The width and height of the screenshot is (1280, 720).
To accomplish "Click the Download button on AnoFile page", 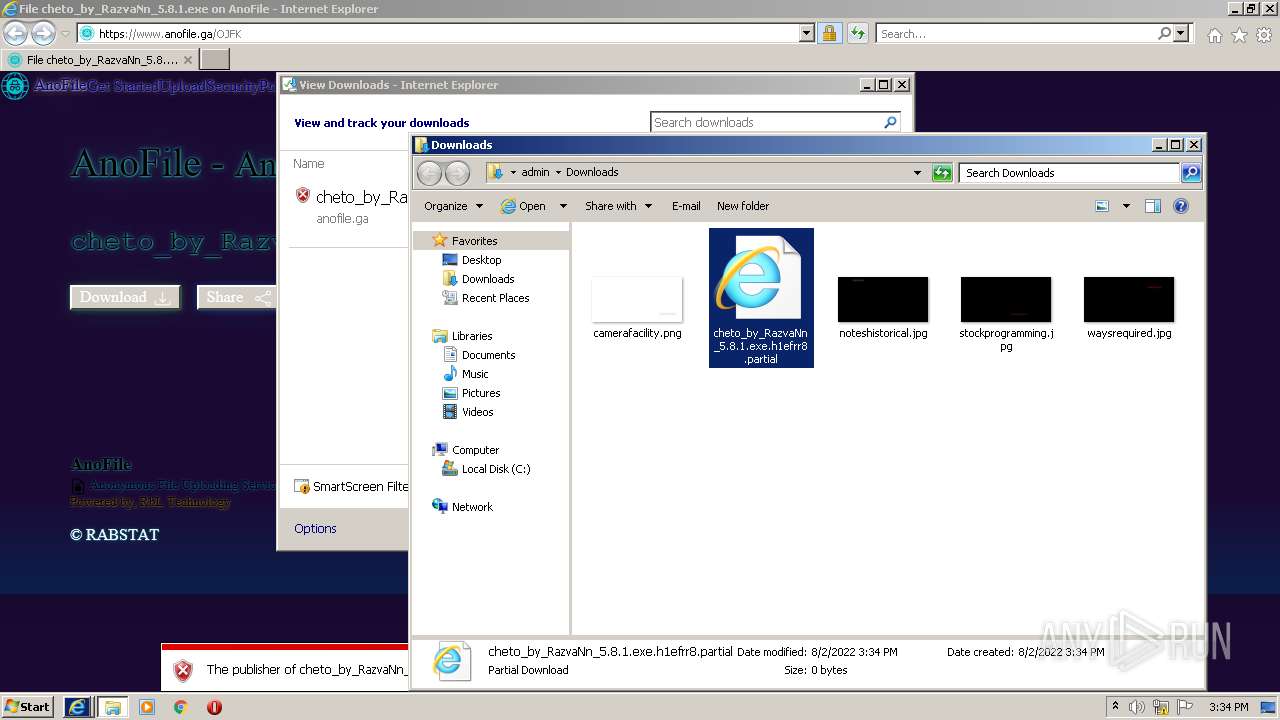I will (x=125, y=297).
